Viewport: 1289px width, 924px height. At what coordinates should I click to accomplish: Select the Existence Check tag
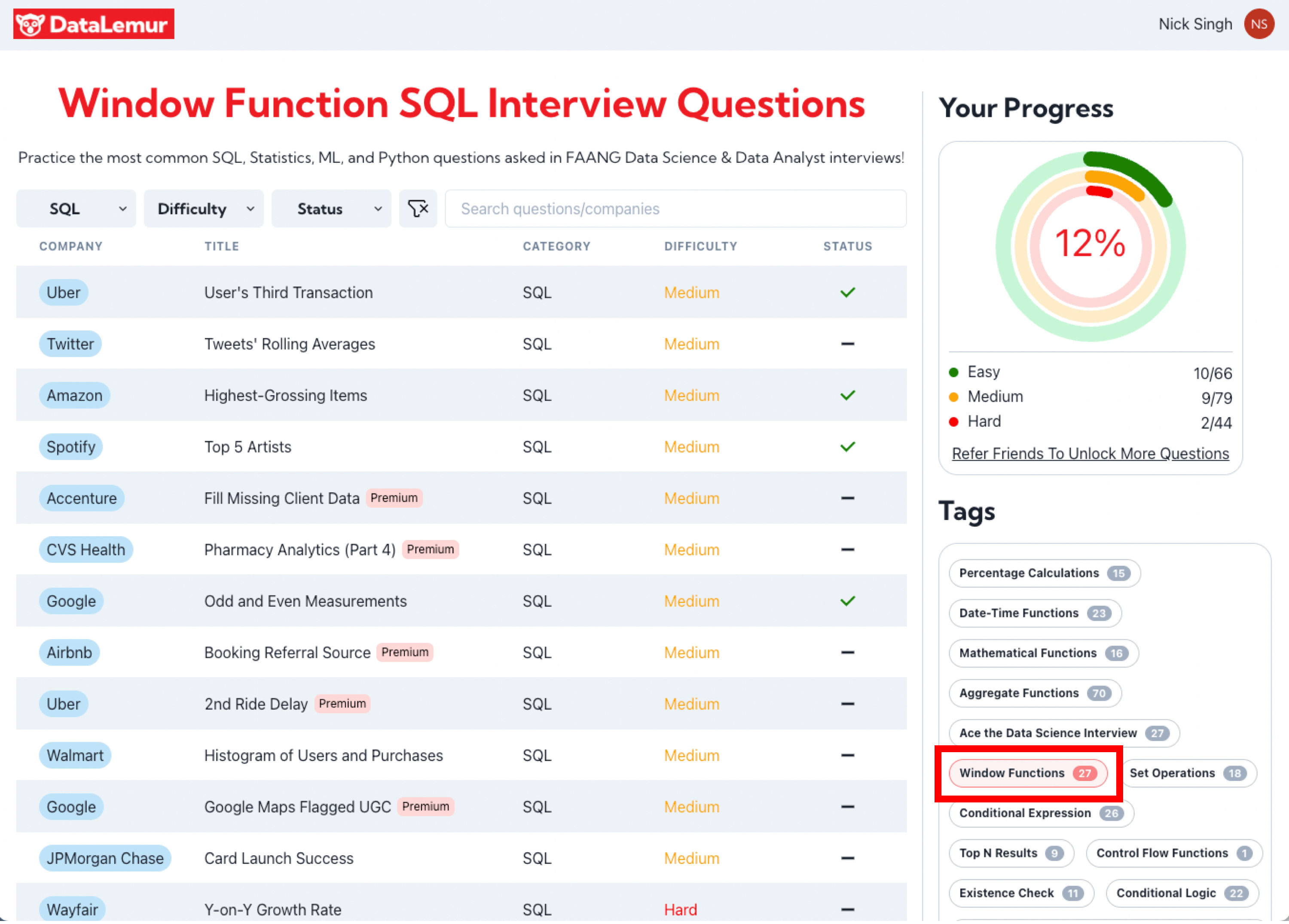click(1021, 894)
